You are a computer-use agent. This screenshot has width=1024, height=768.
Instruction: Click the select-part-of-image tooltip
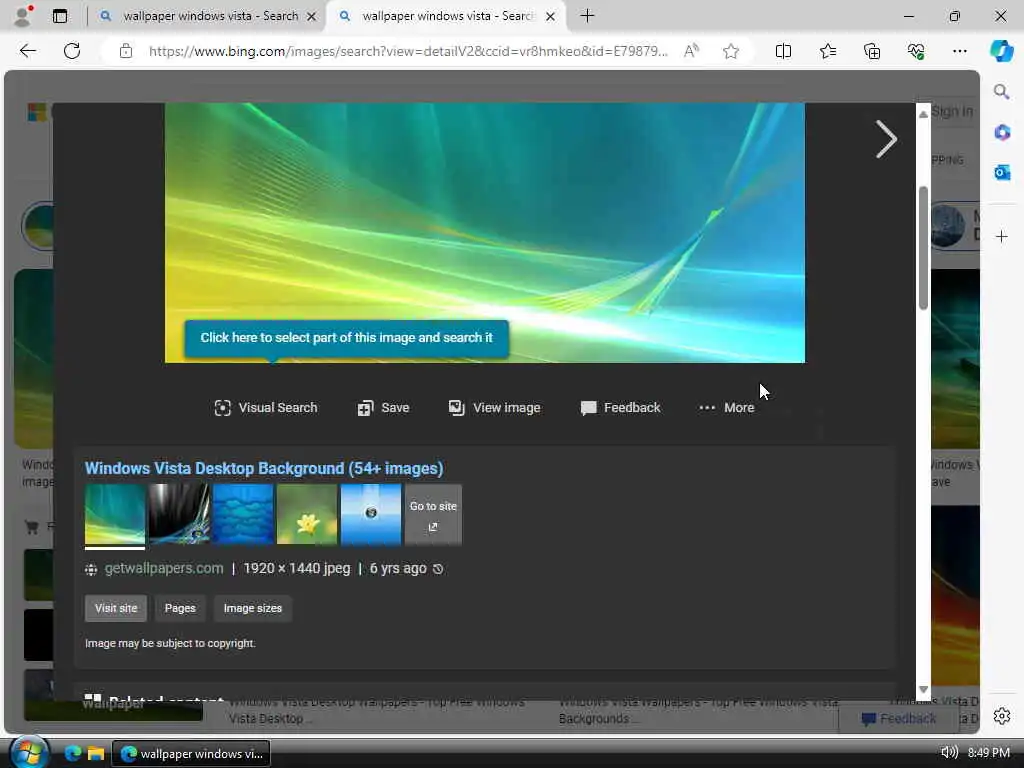point(346,338)
